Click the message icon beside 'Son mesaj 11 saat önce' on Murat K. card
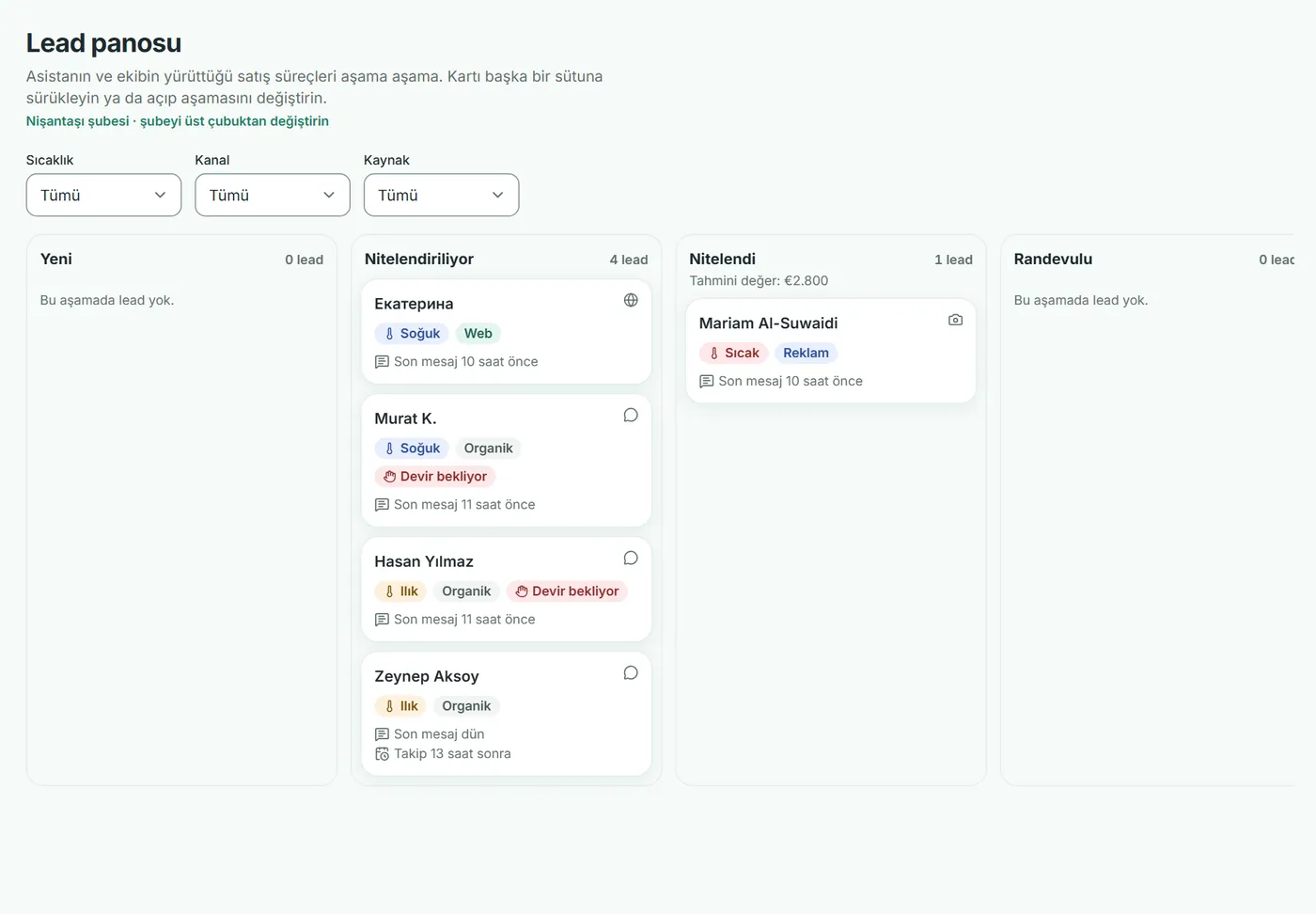This screenshot has height=914, width=1316. (382, 505)
